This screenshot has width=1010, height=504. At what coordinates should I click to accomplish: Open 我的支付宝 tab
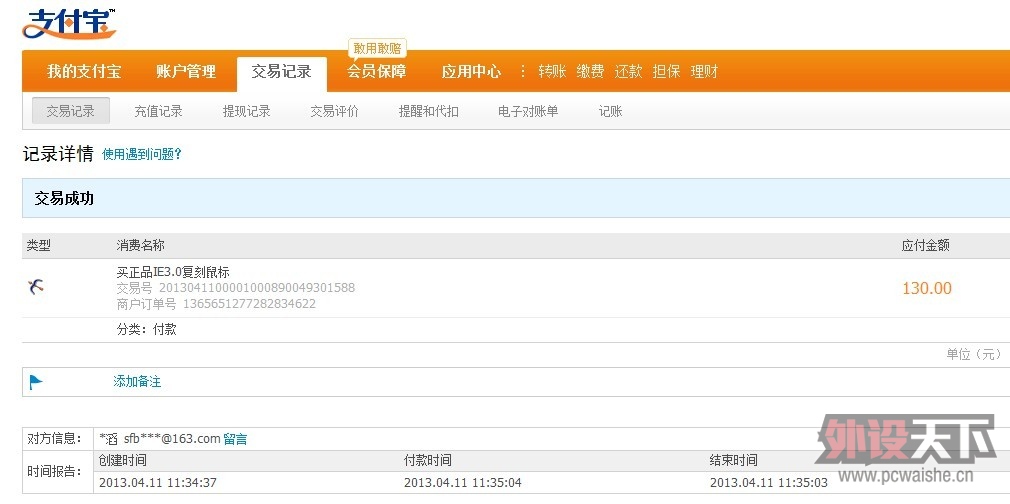(x=84, y=71)
